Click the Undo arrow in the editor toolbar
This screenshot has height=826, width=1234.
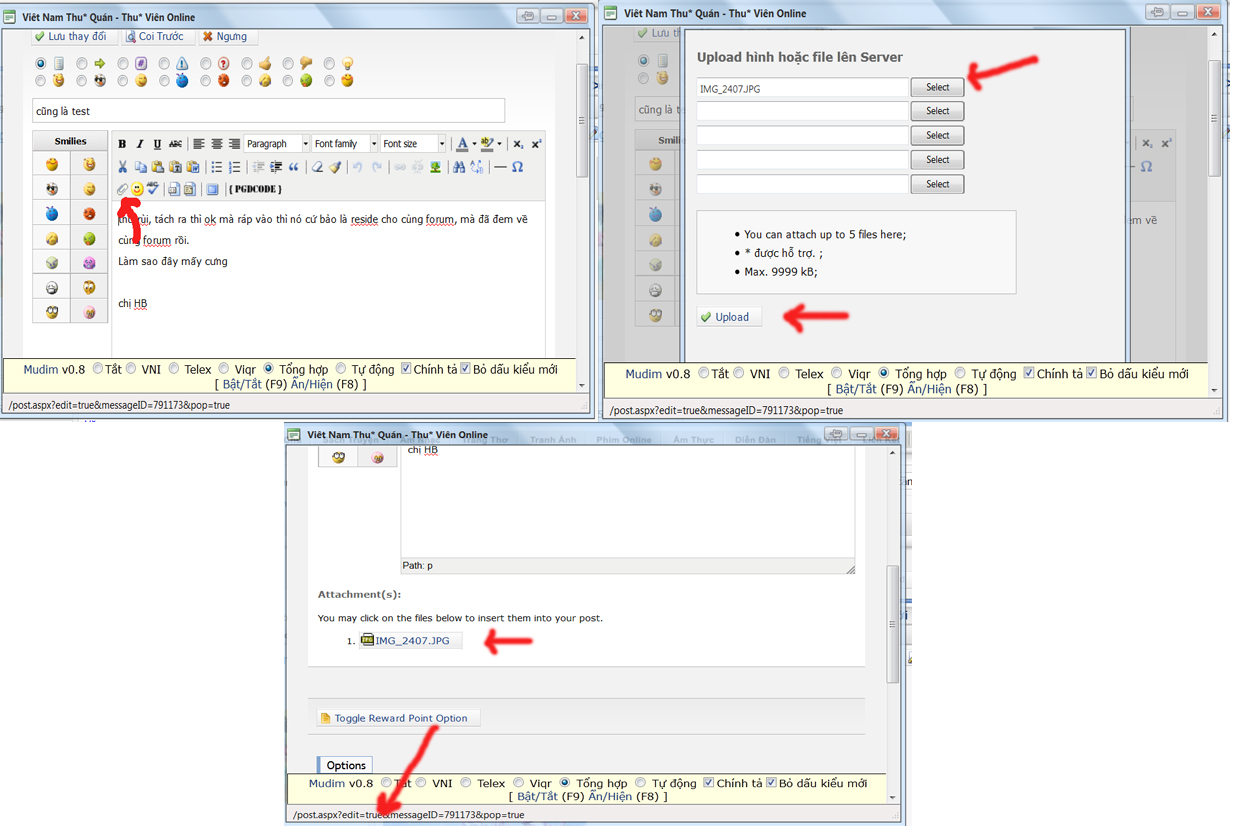[x=358, y=167]
